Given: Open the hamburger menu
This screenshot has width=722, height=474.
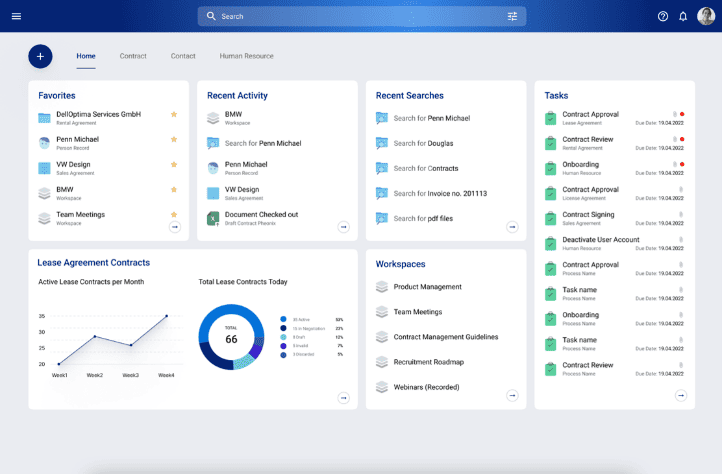Looking at the screenshot, I should [17, 16].
